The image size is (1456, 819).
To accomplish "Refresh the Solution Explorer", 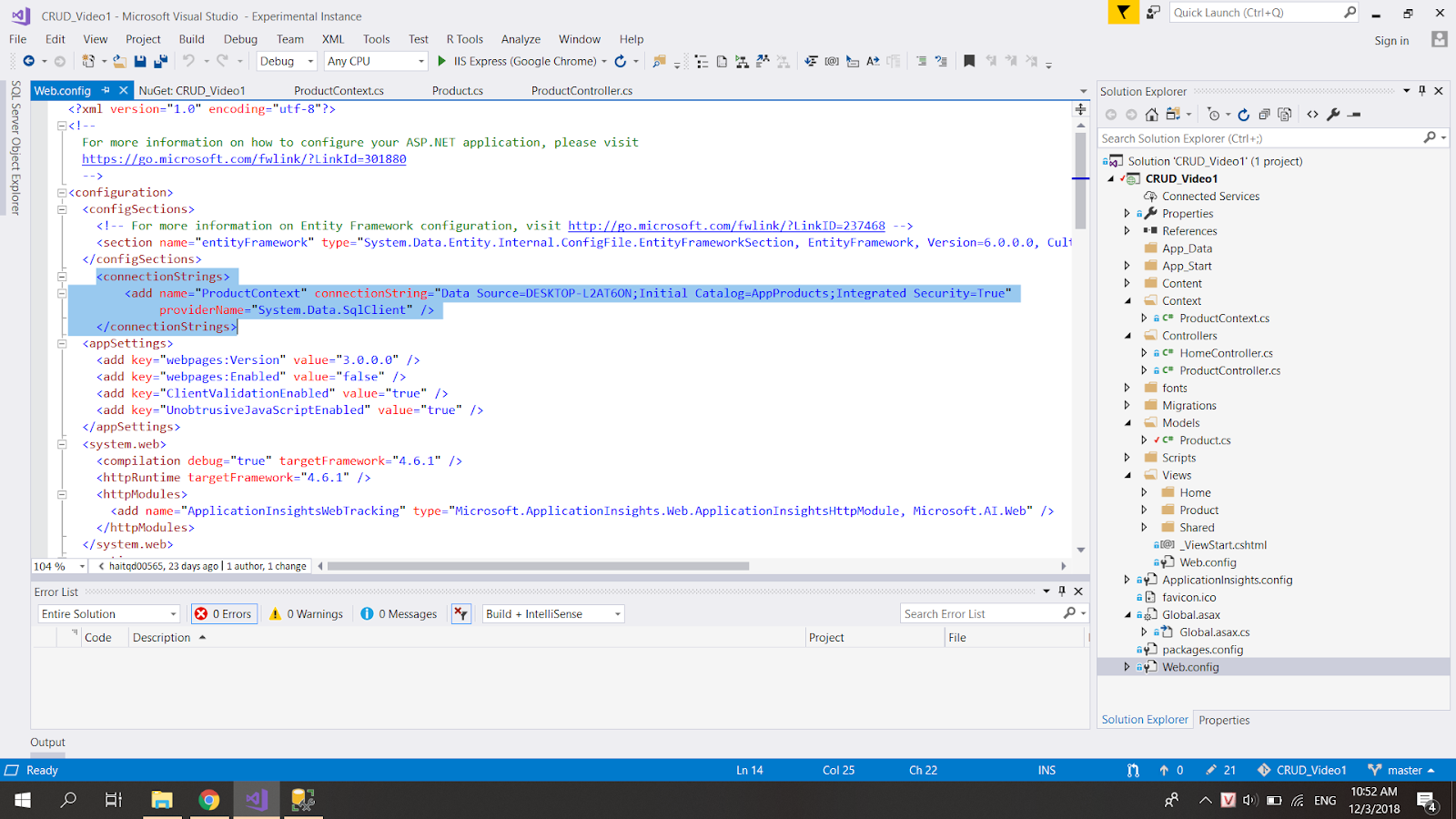I will pyautogui.click(x=1244, y=114).
